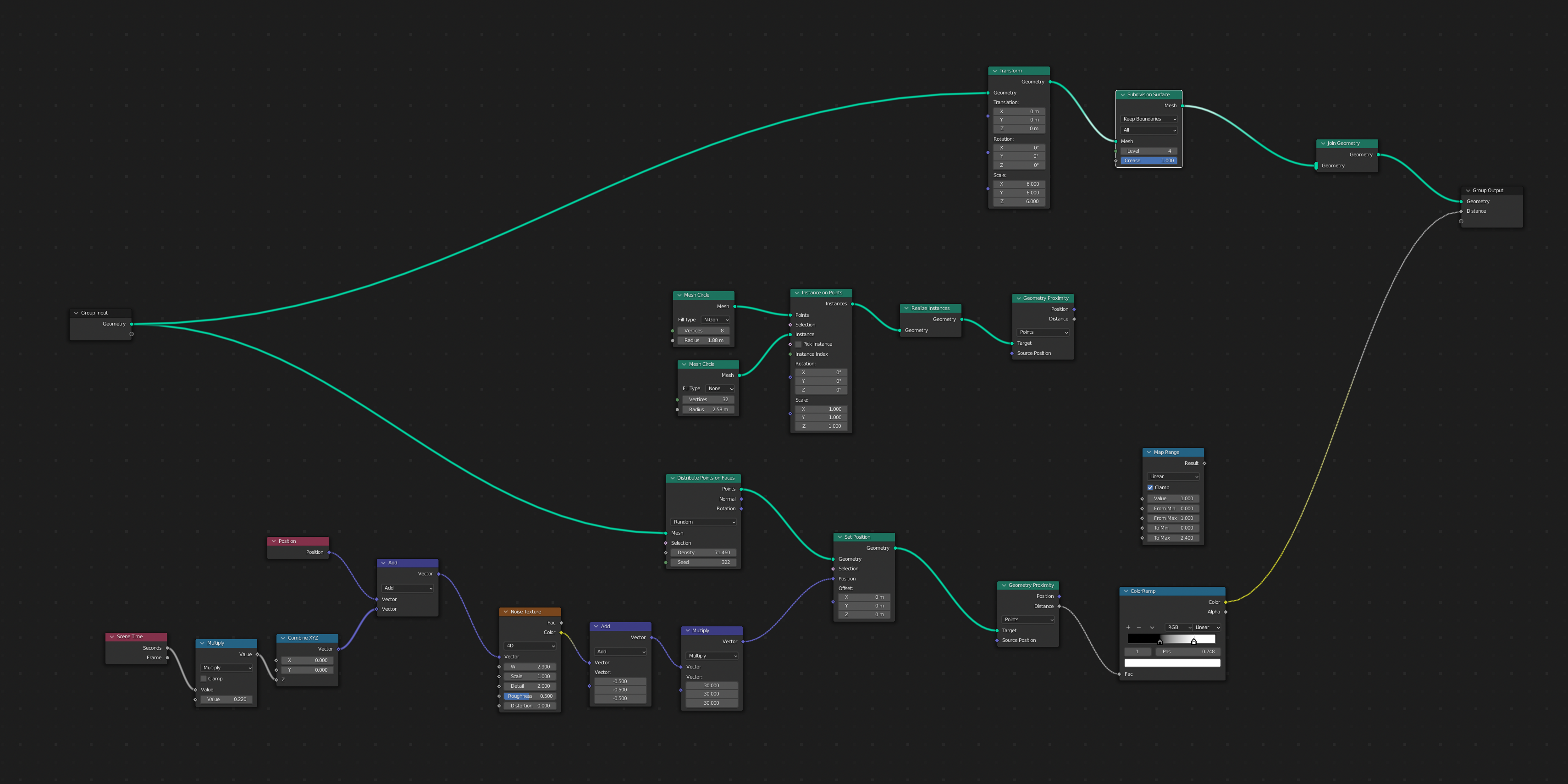
Task: Enable Clamp on the Multiply value node
Action: 203,678
